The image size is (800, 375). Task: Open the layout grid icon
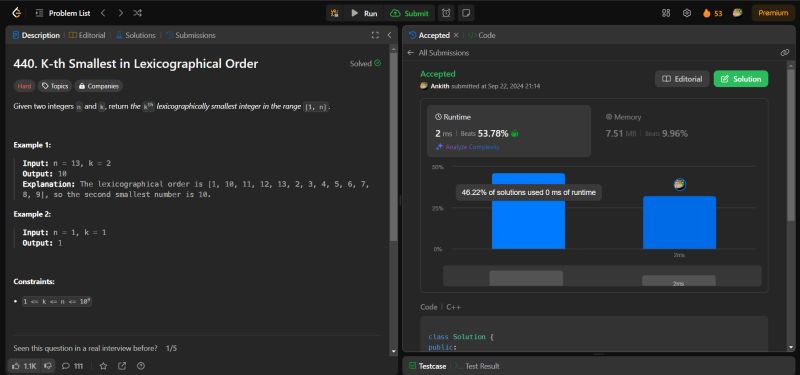click(666, 13)
